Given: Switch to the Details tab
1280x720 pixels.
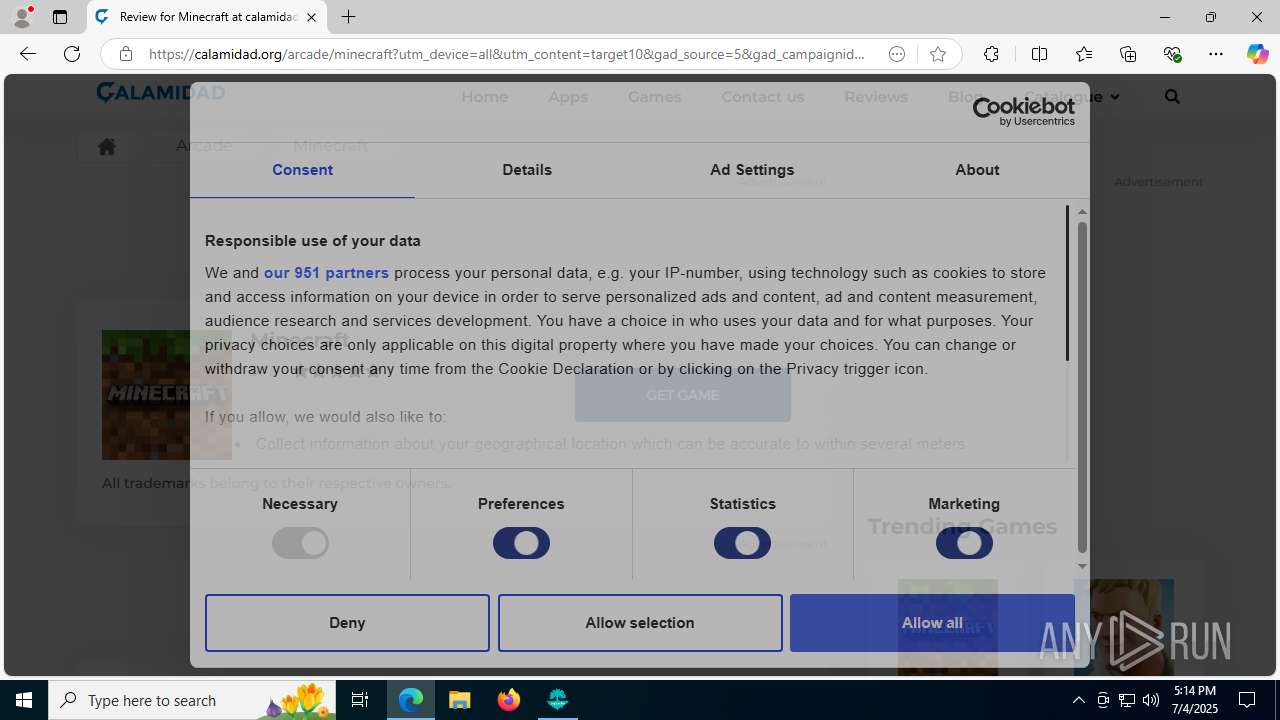Looking at the screenshot, I should click(x=527, y=170).
